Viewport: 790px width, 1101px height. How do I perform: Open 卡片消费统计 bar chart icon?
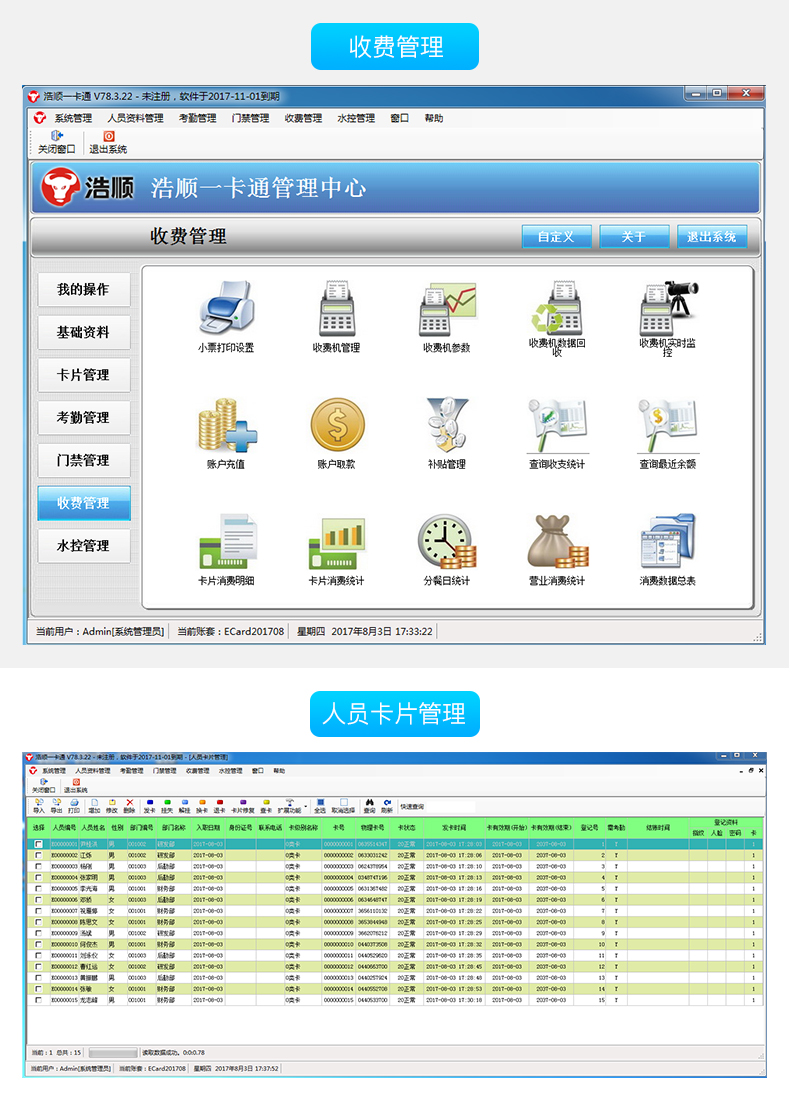coord(336,543)
